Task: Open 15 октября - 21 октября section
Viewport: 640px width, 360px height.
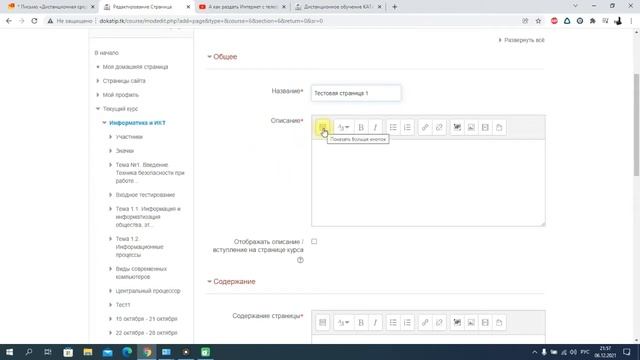Action: point(147,319)
